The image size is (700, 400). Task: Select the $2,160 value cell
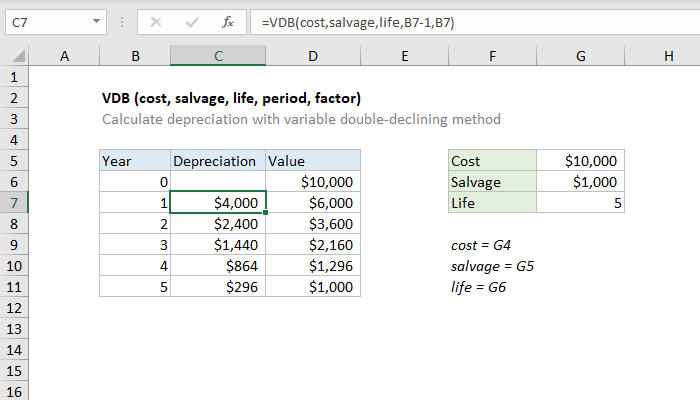coord(313,245)
